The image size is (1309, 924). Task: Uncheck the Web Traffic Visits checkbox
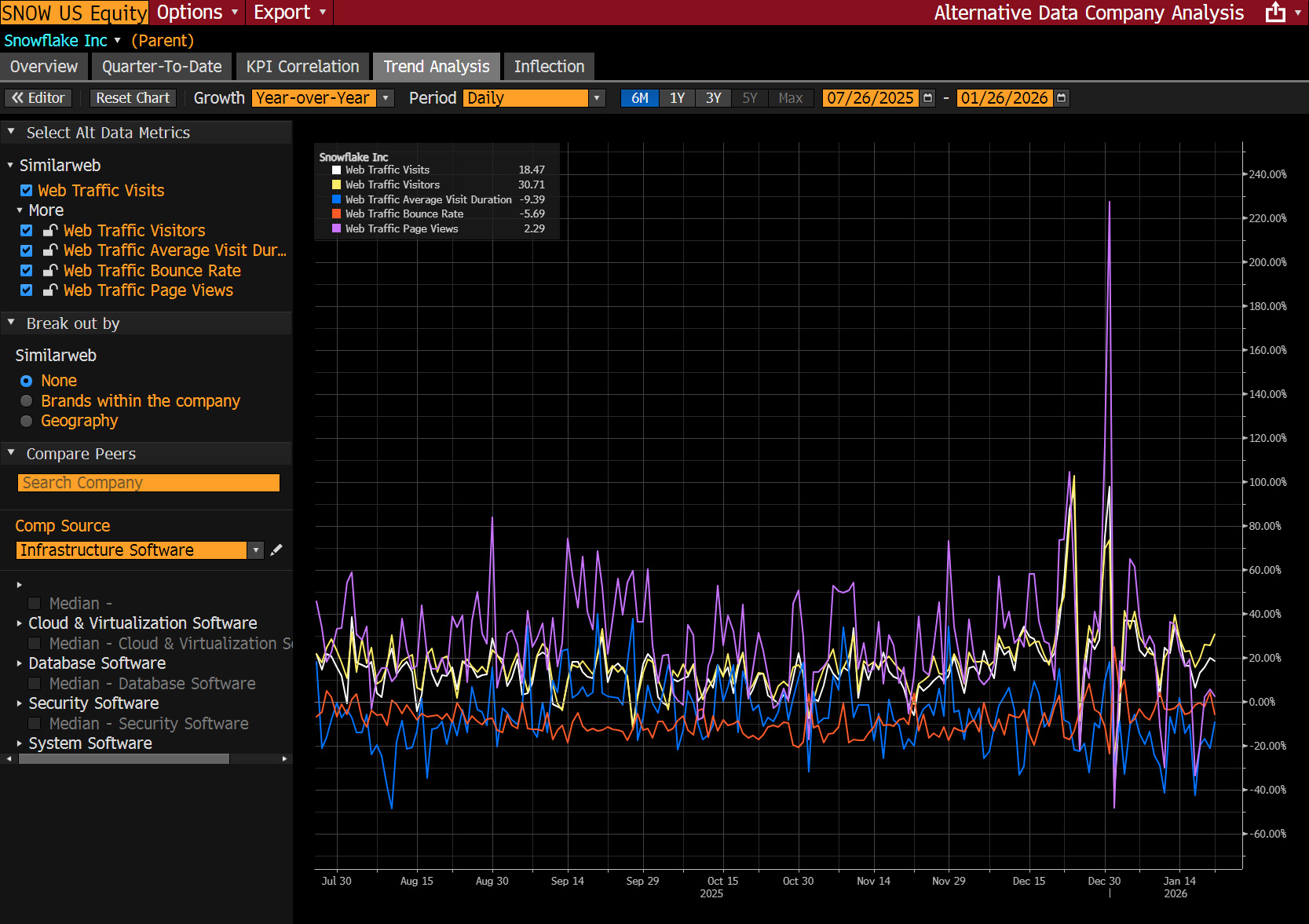(x=27, y=191)
